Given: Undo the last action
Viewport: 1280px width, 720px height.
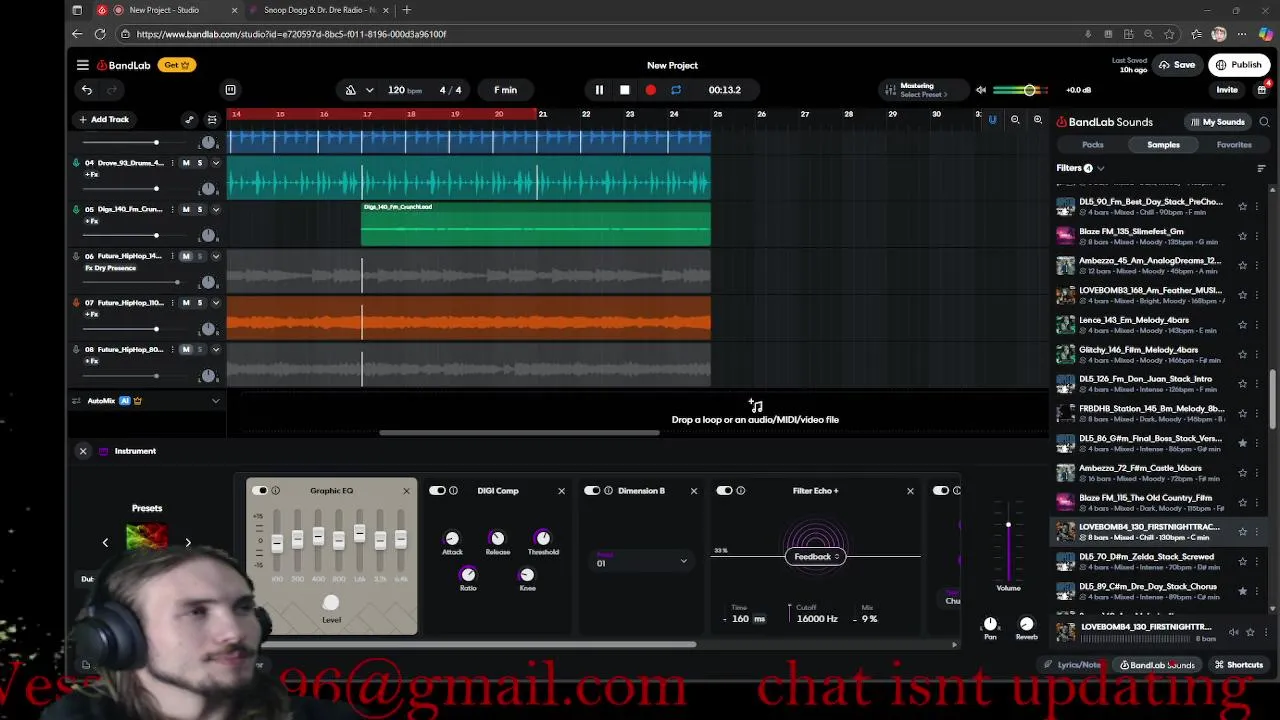Looking at the screenshot, I should tap(87, 90).
